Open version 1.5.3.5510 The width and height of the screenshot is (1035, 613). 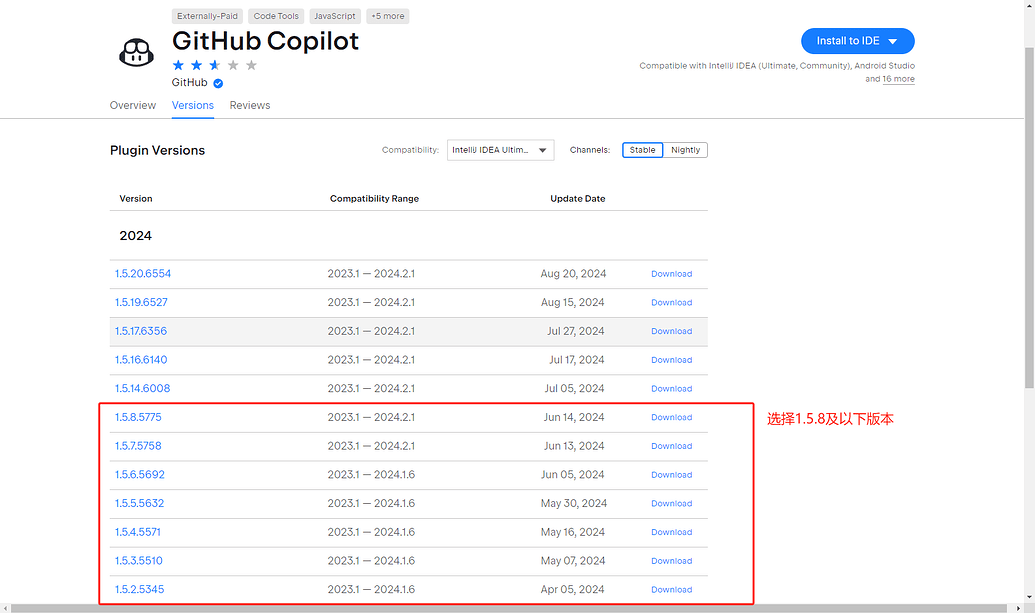point(139,560)
